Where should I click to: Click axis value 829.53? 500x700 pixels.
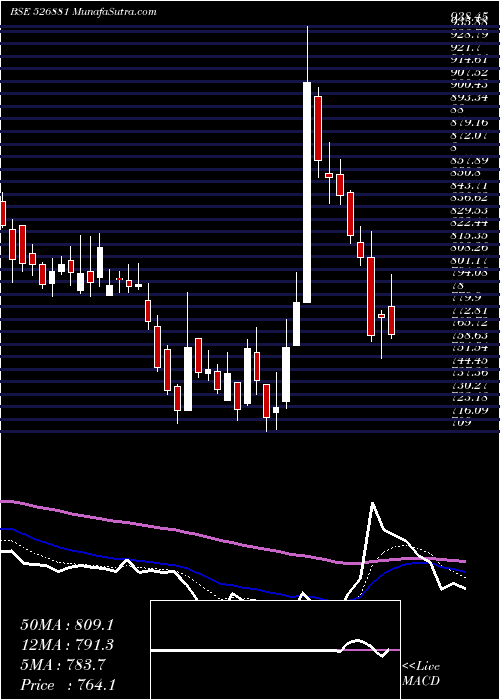click(469, 210)
